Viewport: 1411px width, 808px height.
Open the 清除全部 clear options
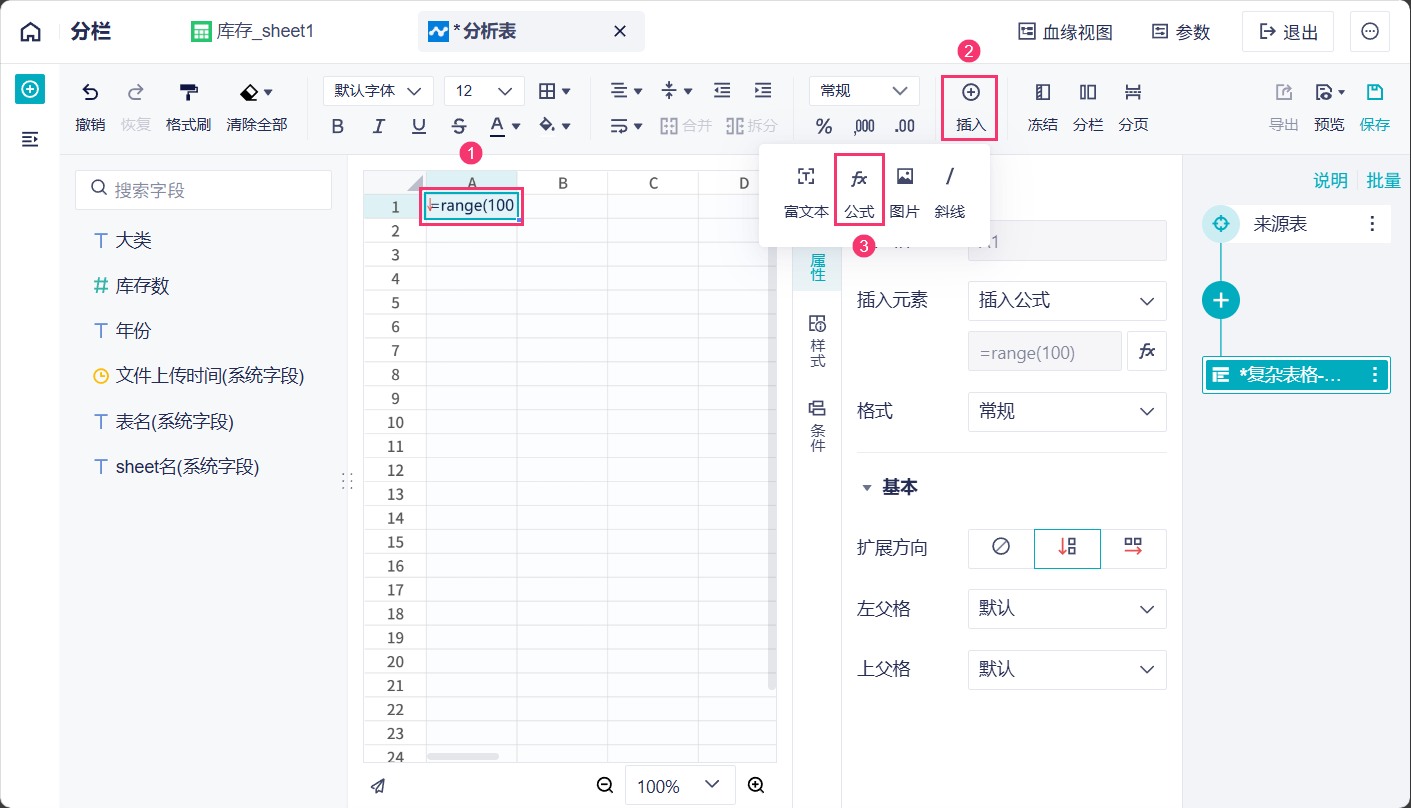click(257, 108)
